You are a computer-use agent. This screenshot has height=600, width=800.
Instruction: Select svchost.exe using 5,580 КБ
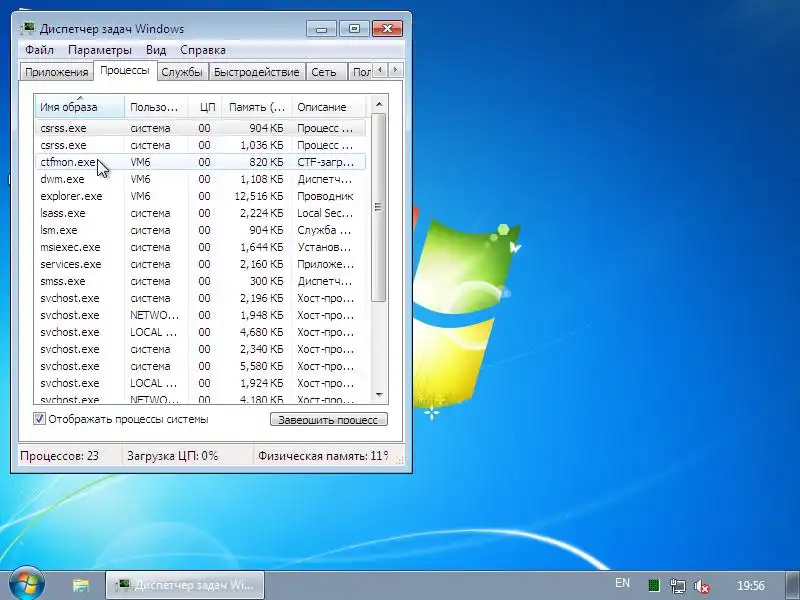click(x=200, y=366)
